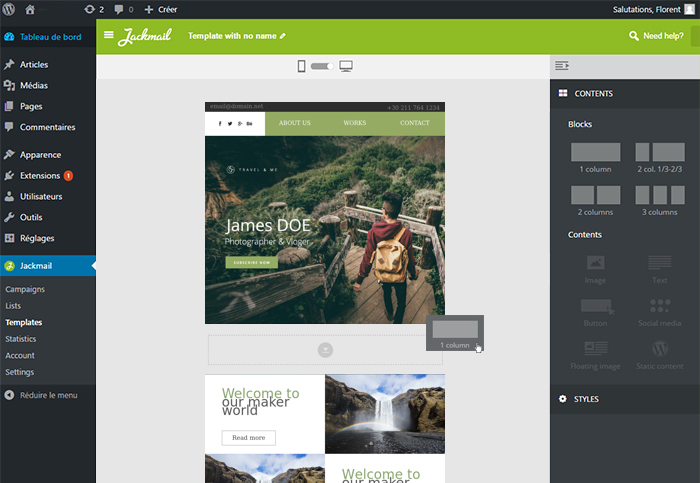
Task: Open the Jackmail hamburger menu
Action: pos(108,35)
